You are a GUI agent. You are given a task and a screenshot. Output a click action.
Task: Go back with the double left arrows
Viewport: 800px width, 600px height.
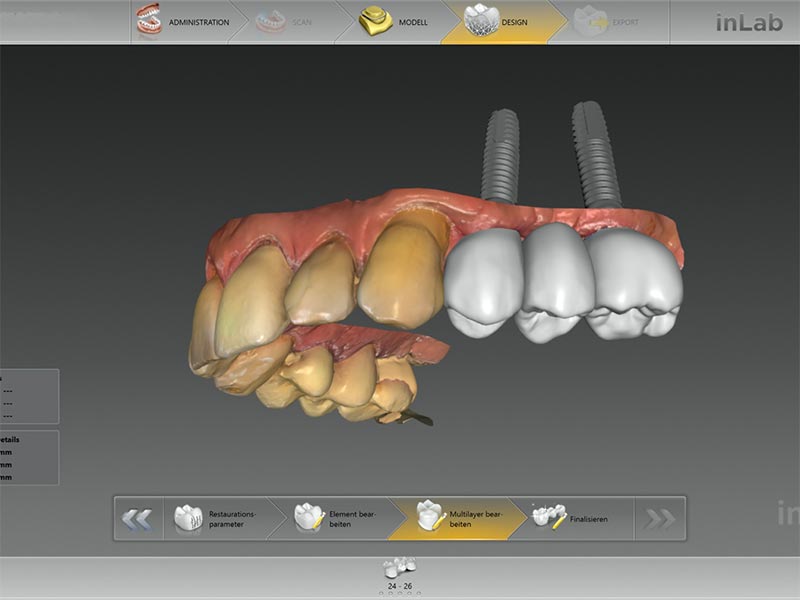tap(137, 518)
